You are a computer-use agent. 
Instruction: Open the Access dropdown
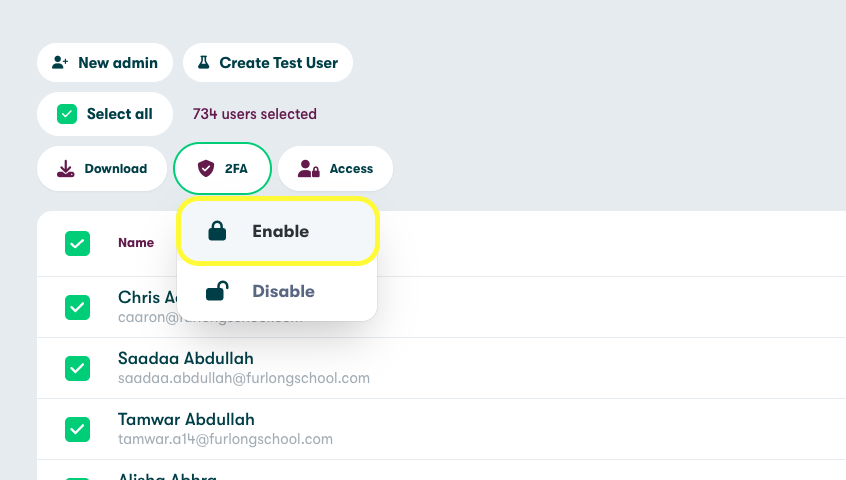[x=335, y=168]
